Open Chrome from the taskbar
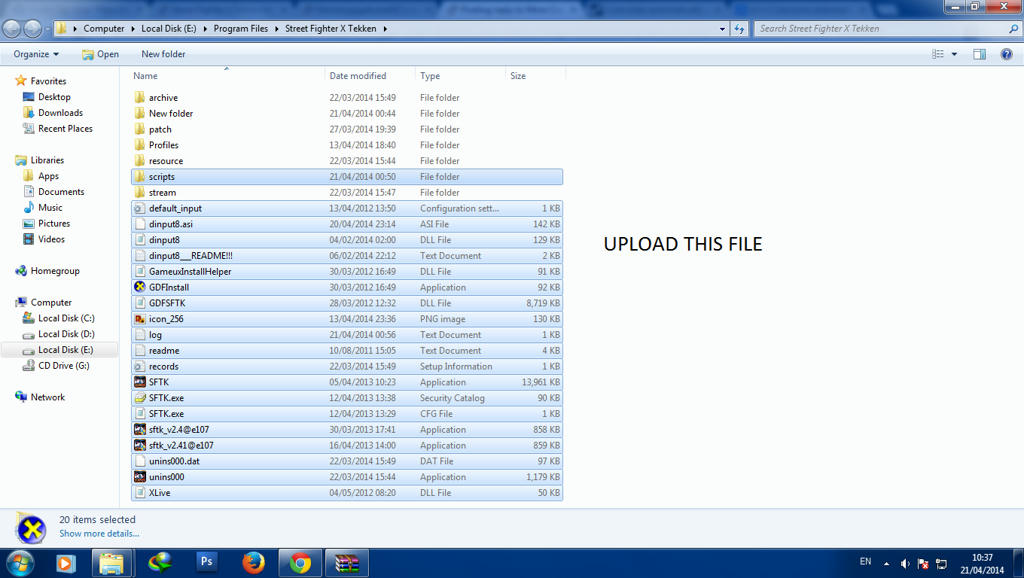The image size is (1024, 578). point(300,563)
